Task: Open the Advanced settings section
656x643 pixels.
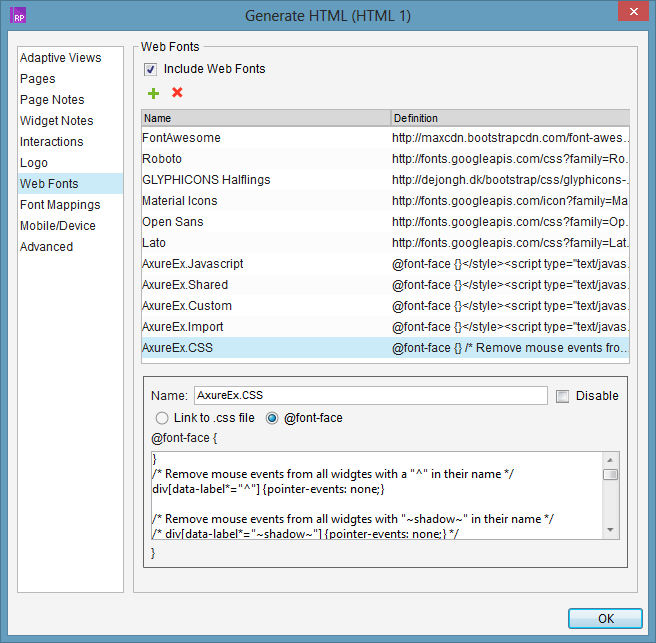Action: coord(47,247)
